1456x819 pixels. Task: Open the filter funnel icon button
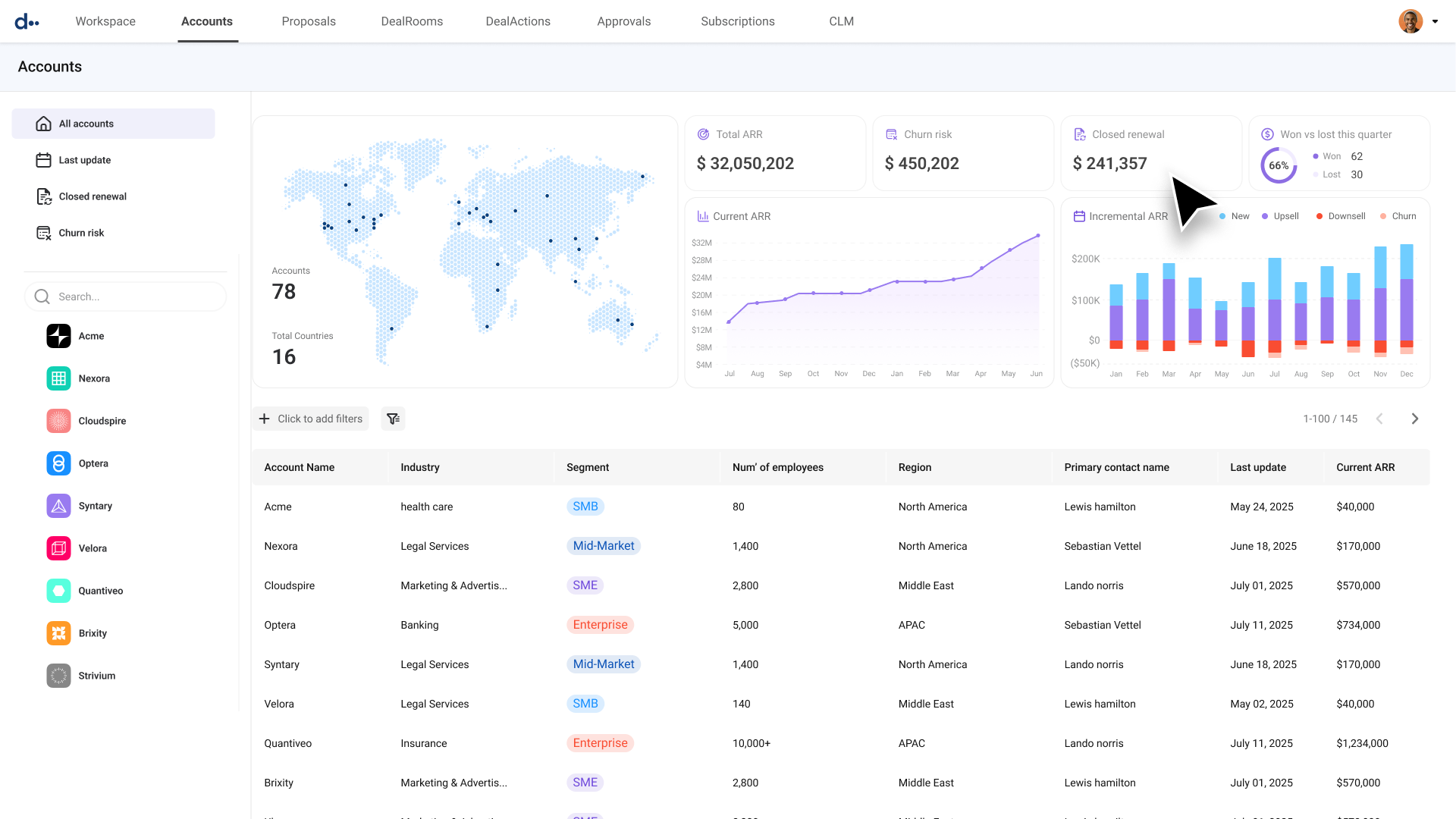click(x=393, y=419)
